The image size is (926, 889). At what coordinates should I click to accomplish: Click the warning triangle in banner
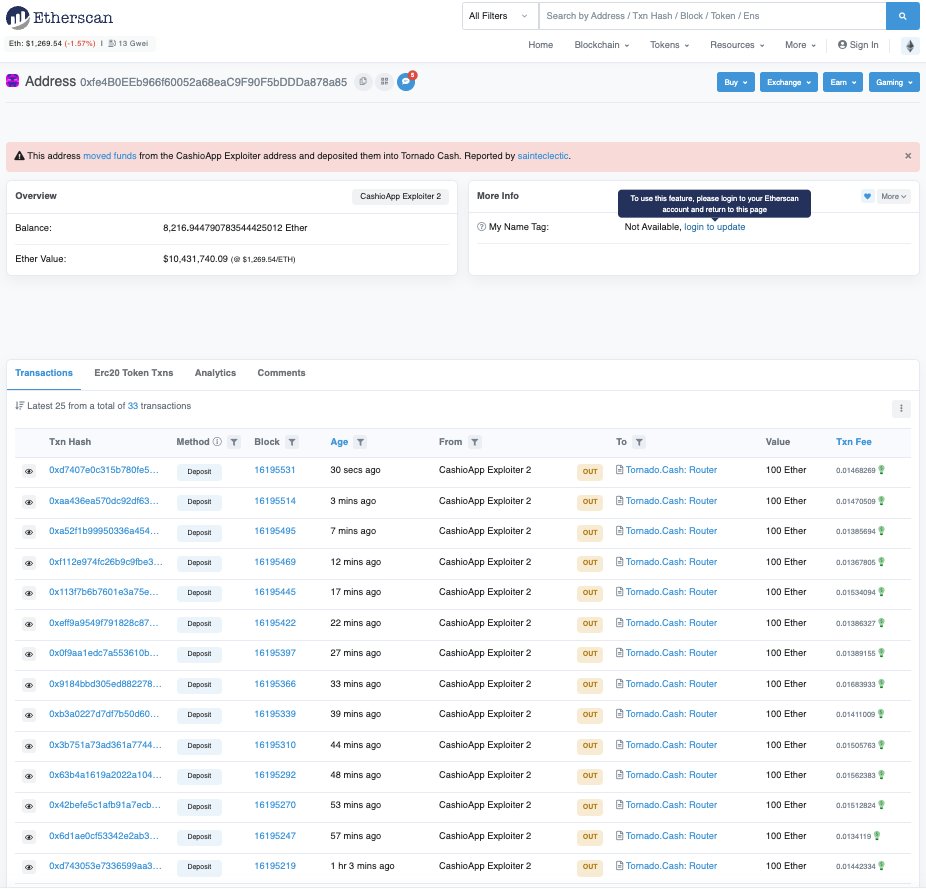click(x=19, y=156)
